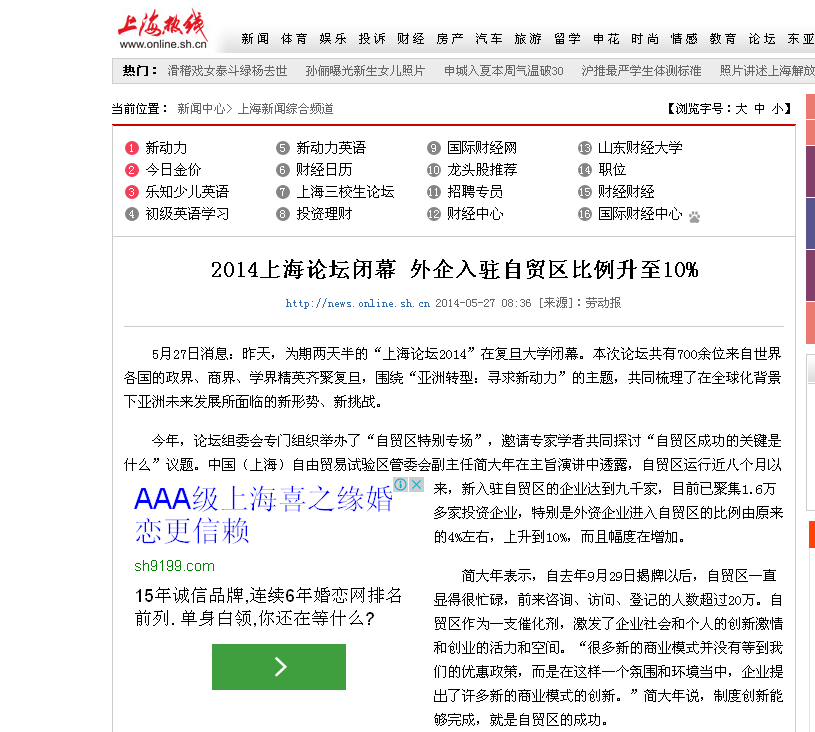Open hot topic 孙俪曝光新生女儿照片
The width and height of the screenshot is (815, 732).
365,71
